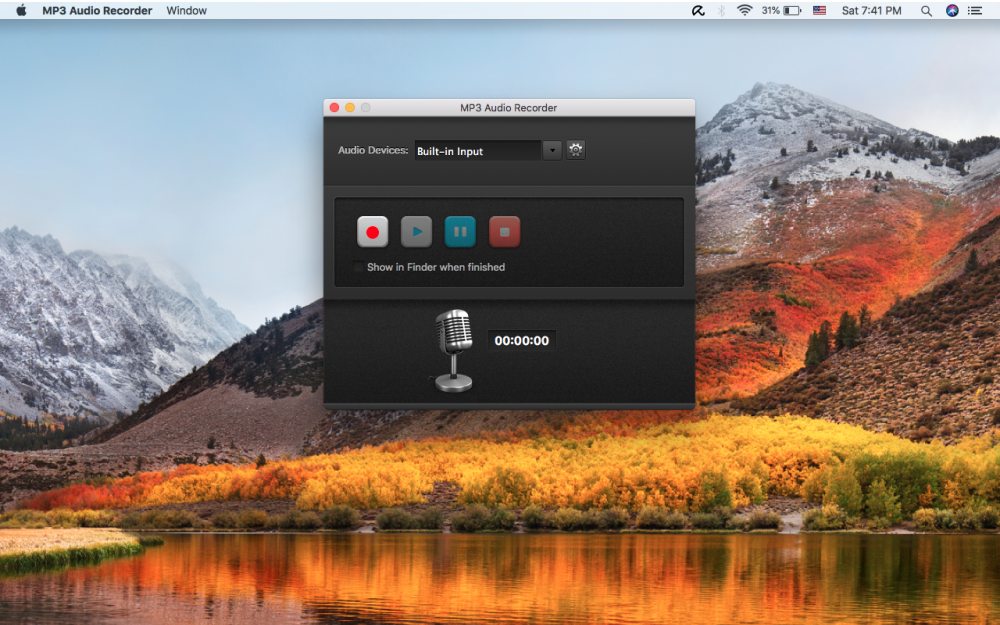Start recording with the red record button
The image size is (1000, 625).
point(372,231)
